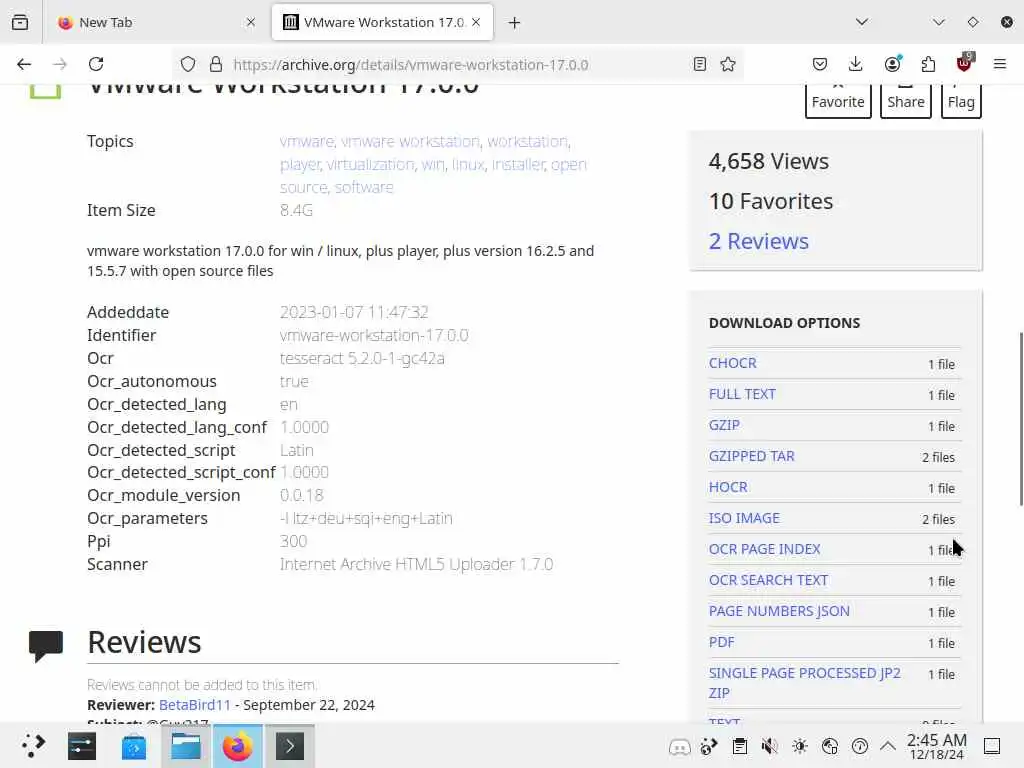The width and height of the screenshot is (1024, 768).
Task: Open Firefox View icon in tab bar
Action: 20,22
